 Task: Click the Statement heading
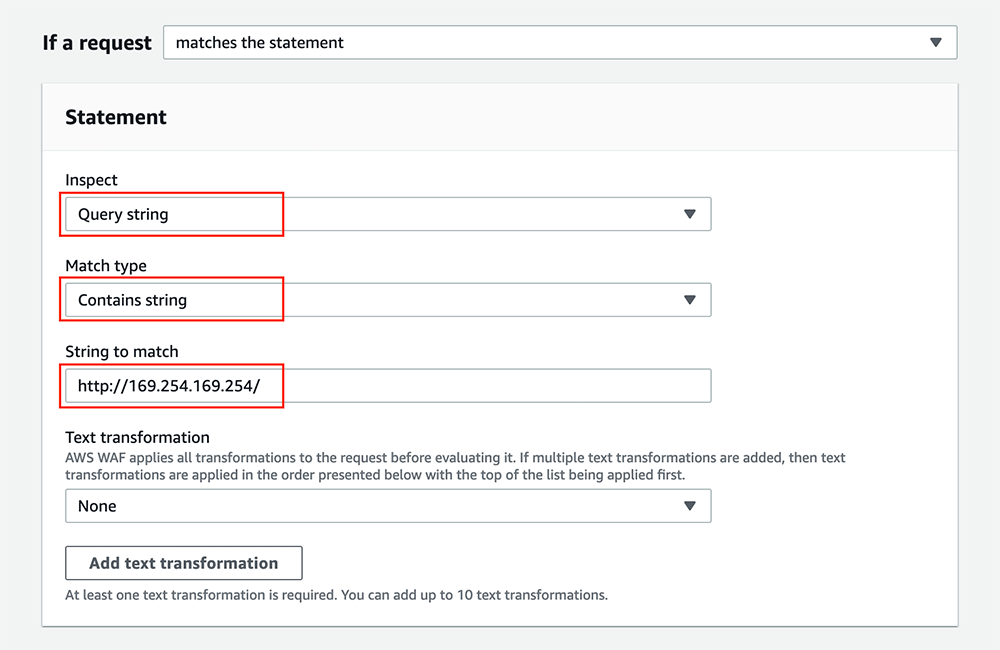pos(116,117)
